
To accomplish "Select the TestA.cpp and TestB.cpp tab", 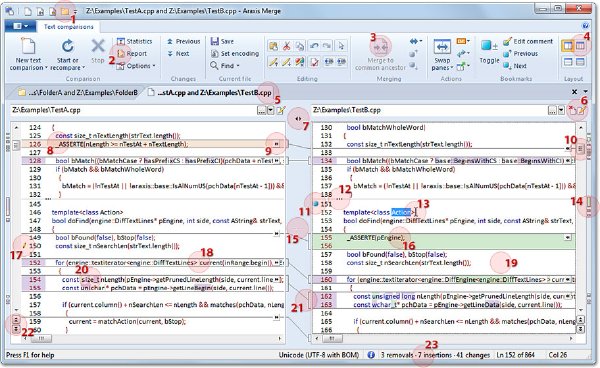I will pyautogui.click(x=210, y=93).
